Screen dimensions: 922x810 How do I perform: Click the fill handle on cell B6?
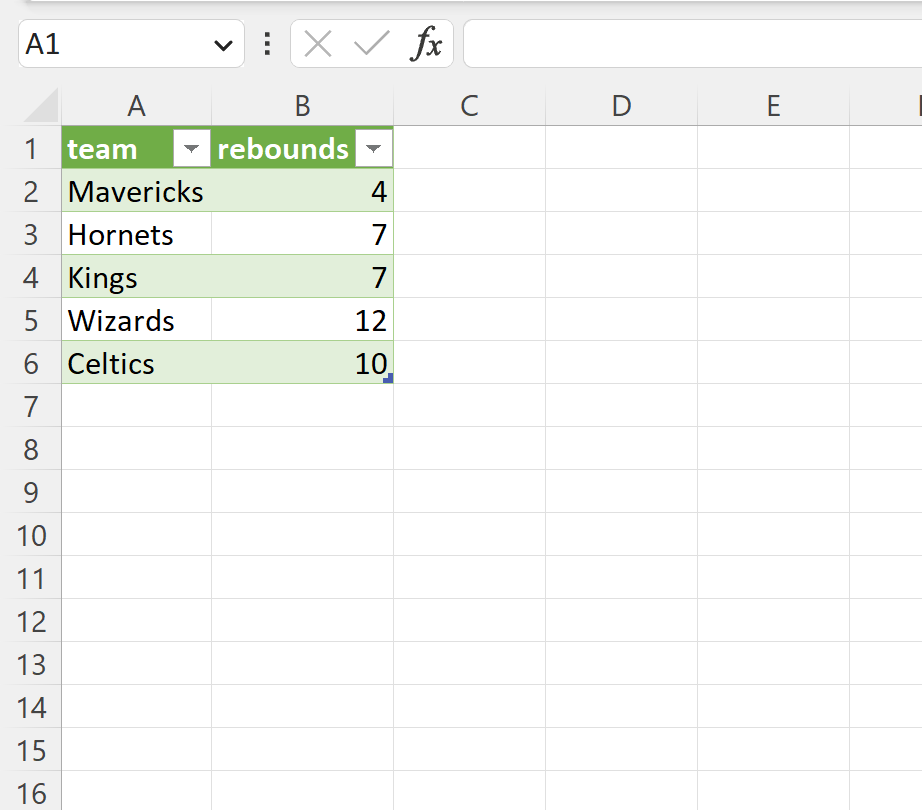(390, 380)
